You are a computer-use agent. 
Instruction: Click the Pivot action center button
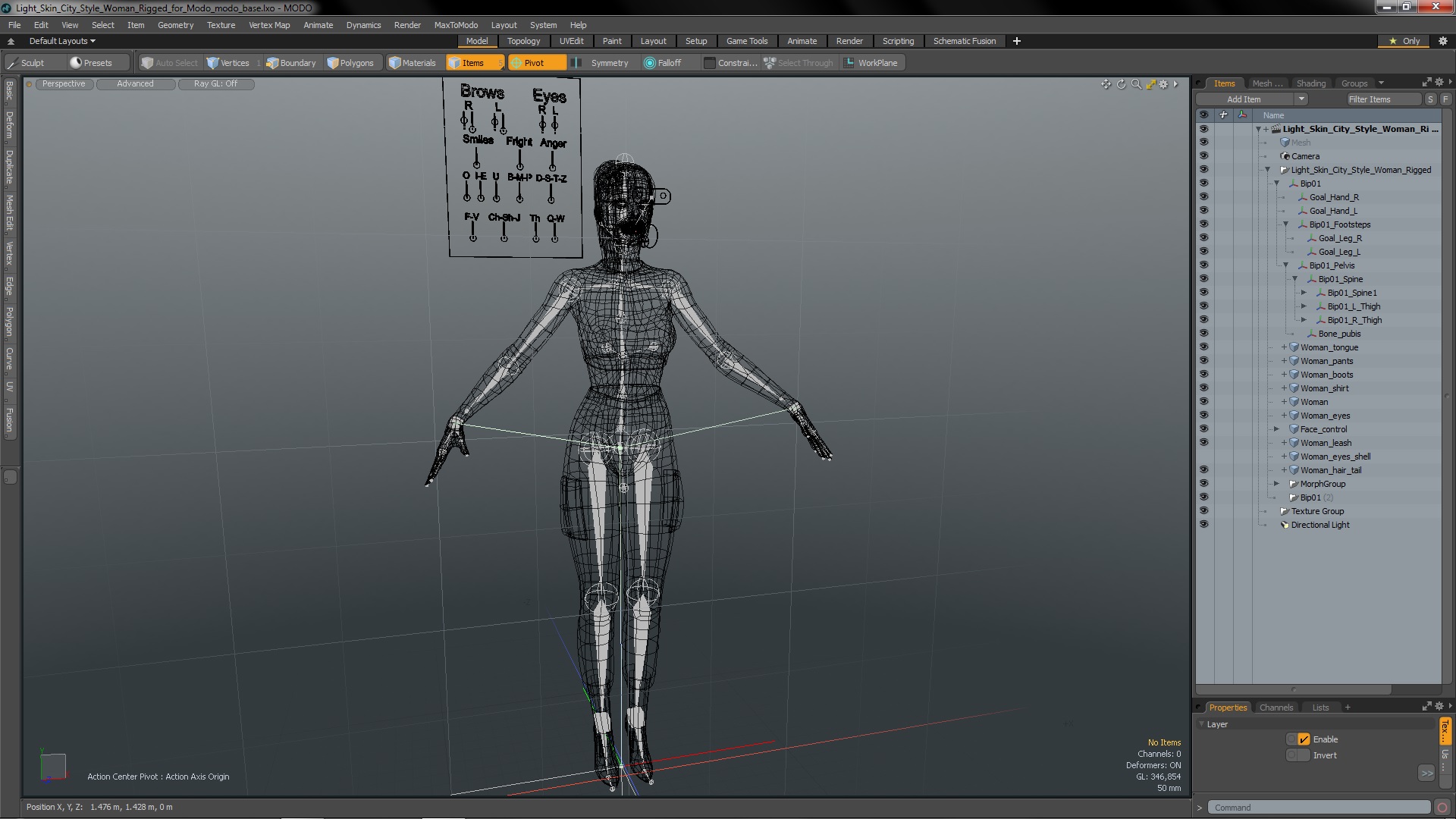[x=534, y=63]
